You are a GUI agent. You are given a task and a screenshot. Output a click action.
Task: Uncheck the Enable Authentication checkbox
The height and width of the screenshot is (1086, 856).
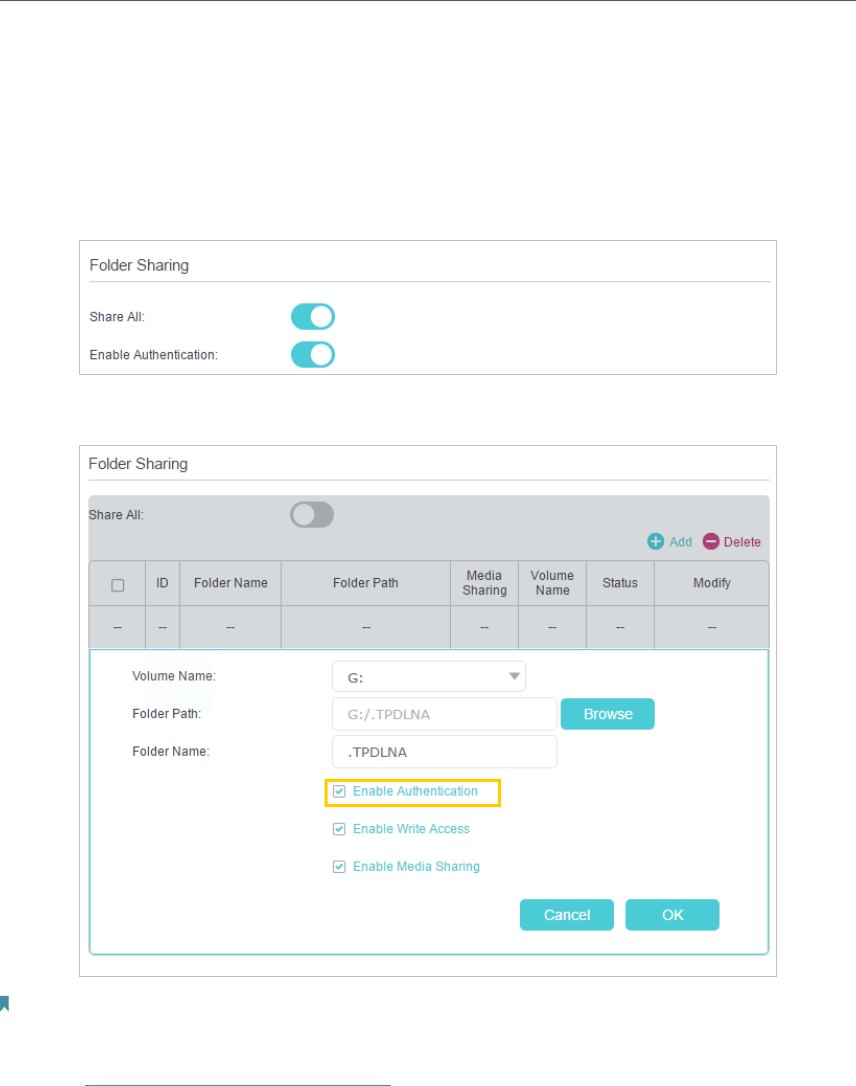[339, 791]
